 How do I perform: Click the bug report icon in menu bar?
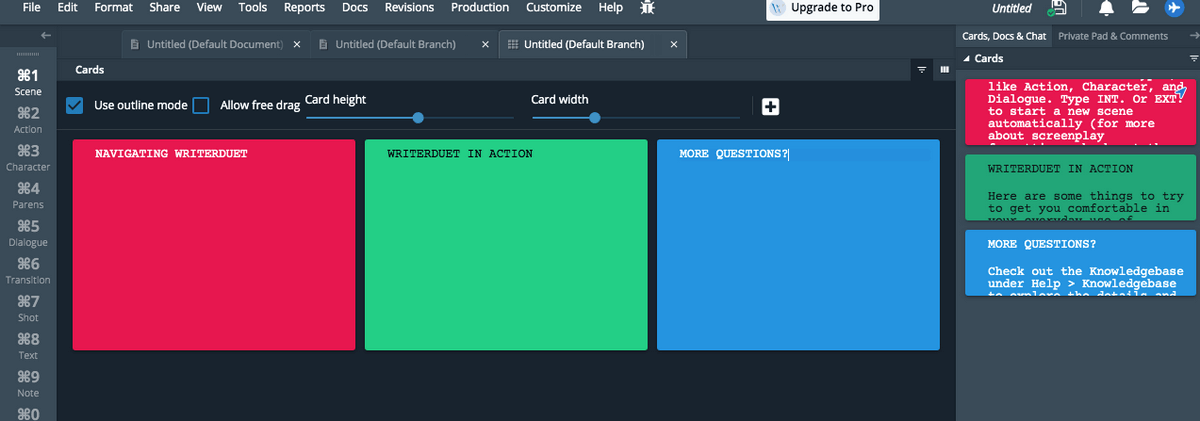pyautogui.click(x=647, y=8)
